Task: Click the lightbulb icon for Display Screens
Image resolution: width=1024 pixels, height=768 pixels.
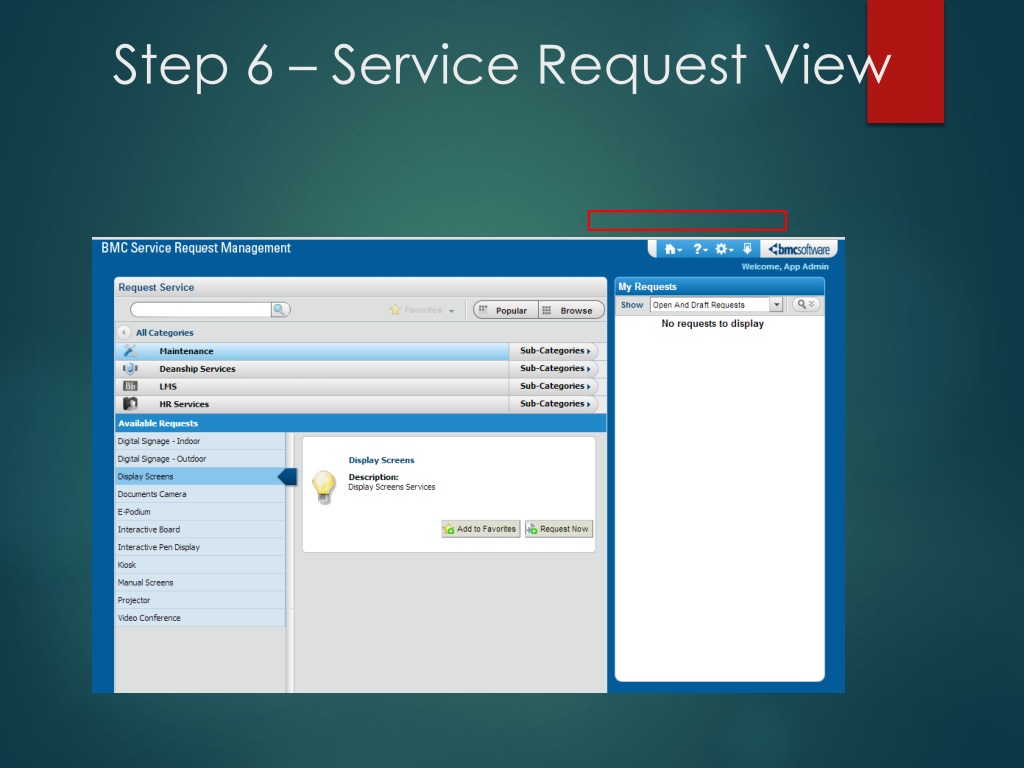Action: (324, 487)
